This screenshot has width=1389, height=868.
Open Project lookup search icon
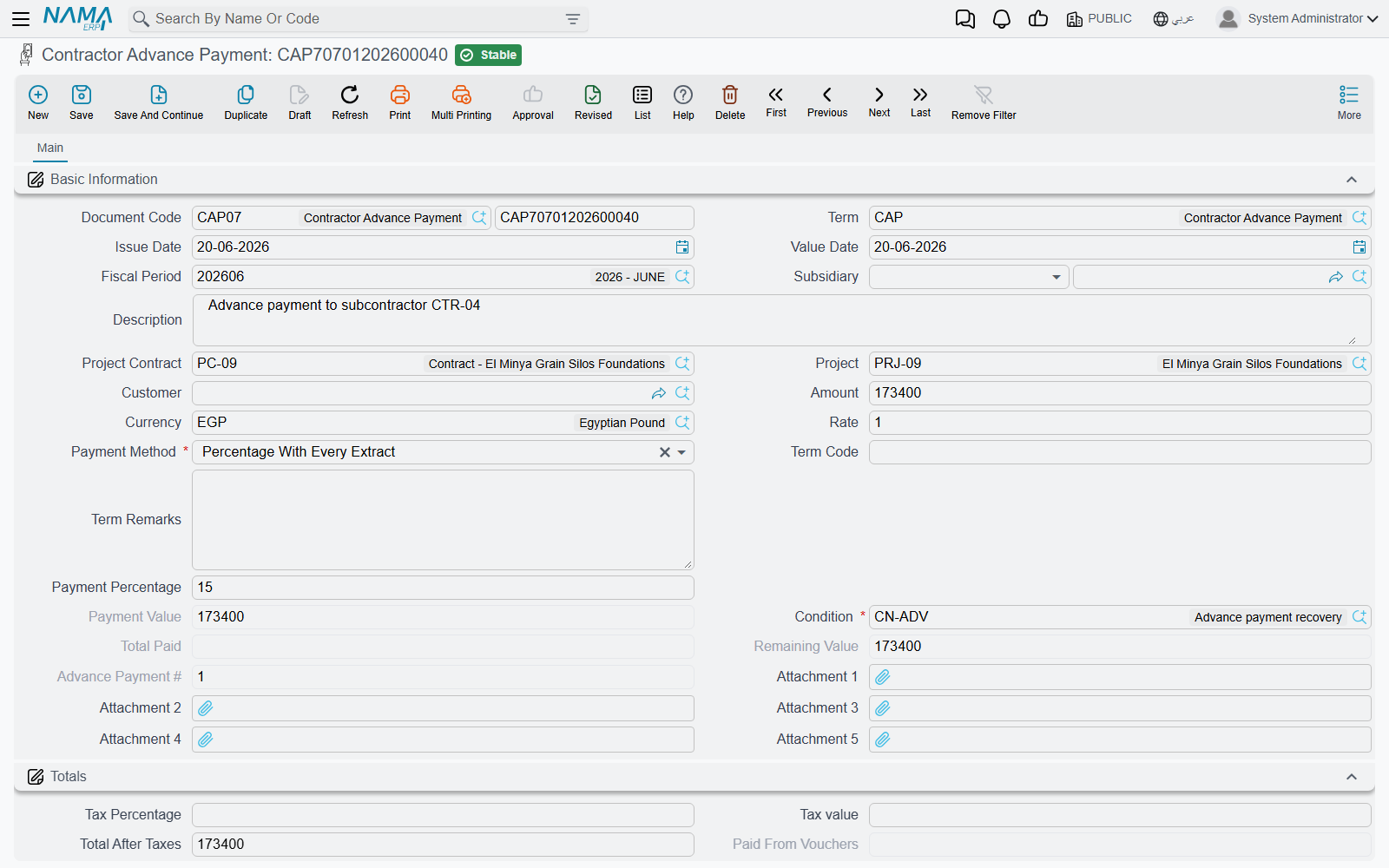[x=1359, y=364]
